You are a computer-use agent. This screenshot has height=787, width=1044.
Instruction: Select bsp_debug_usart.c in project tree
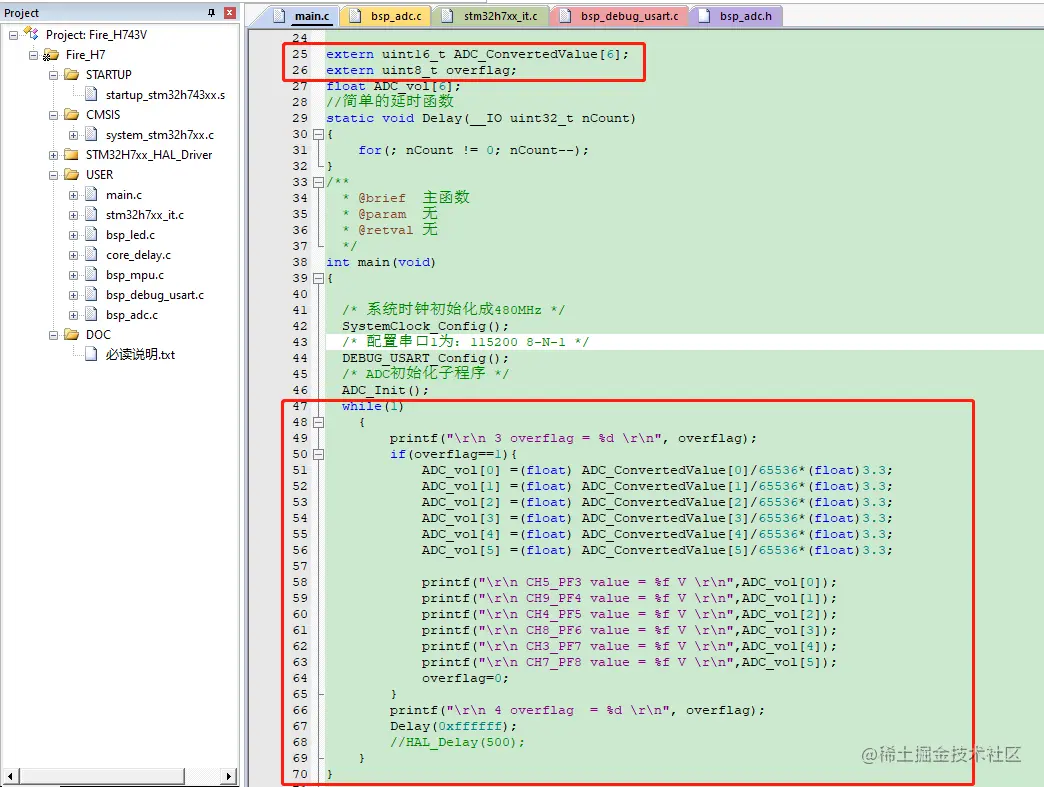tap(154, 295)
